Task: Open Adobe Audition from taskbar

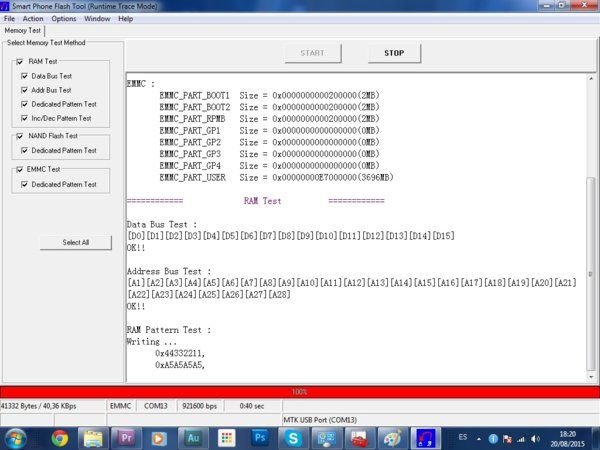Action: click(193, 438)
